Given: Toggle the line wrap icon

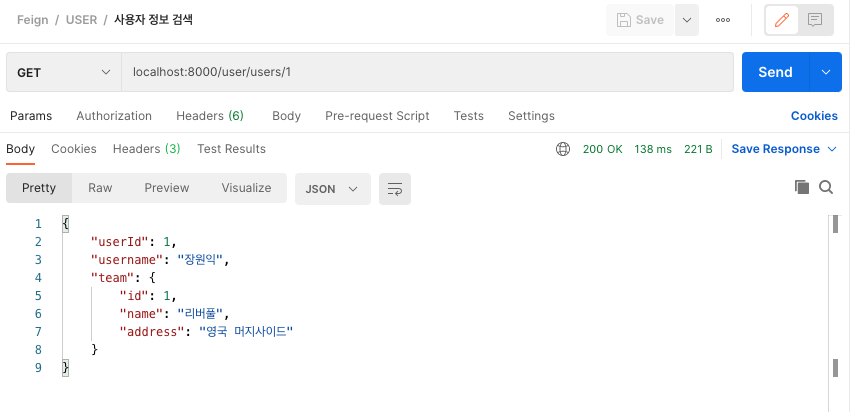Looking at the screenshot, I should [395, 189].
